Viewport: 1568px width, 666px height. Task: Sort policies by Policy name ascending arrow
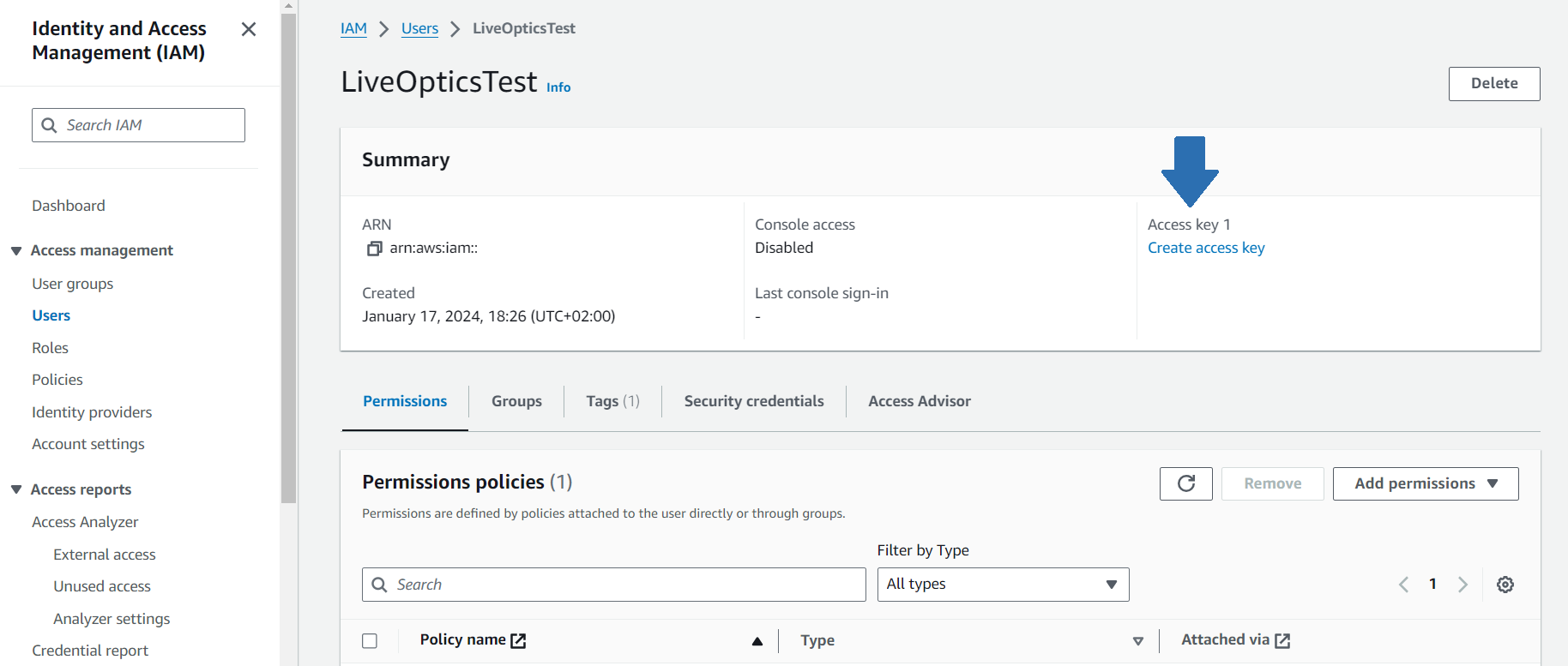(x=757, y=641)
